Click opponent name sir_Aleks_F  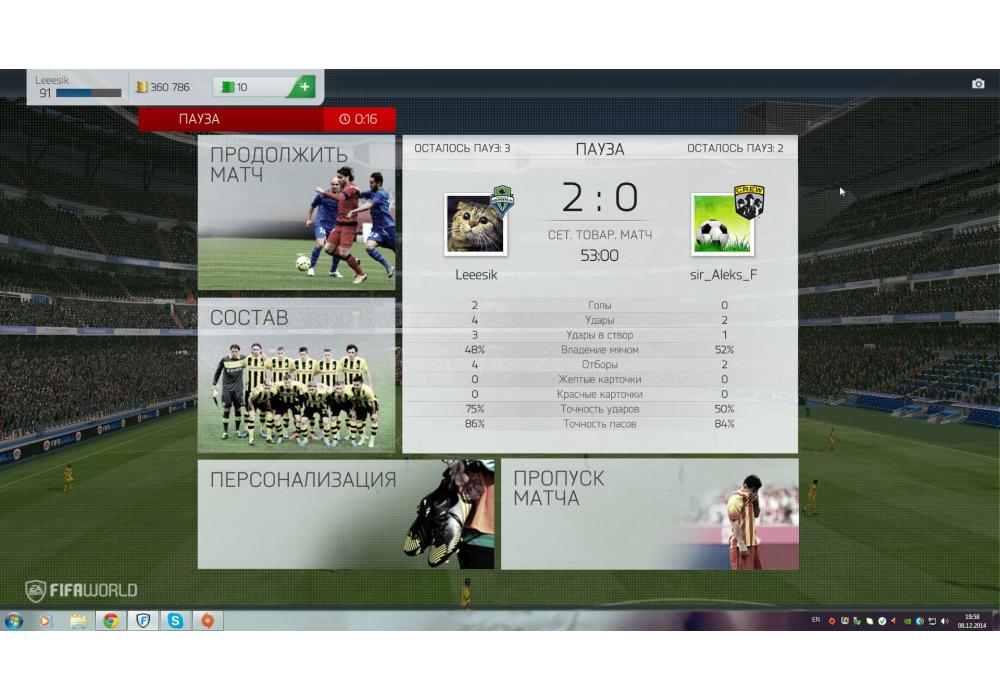click(723, 275)
